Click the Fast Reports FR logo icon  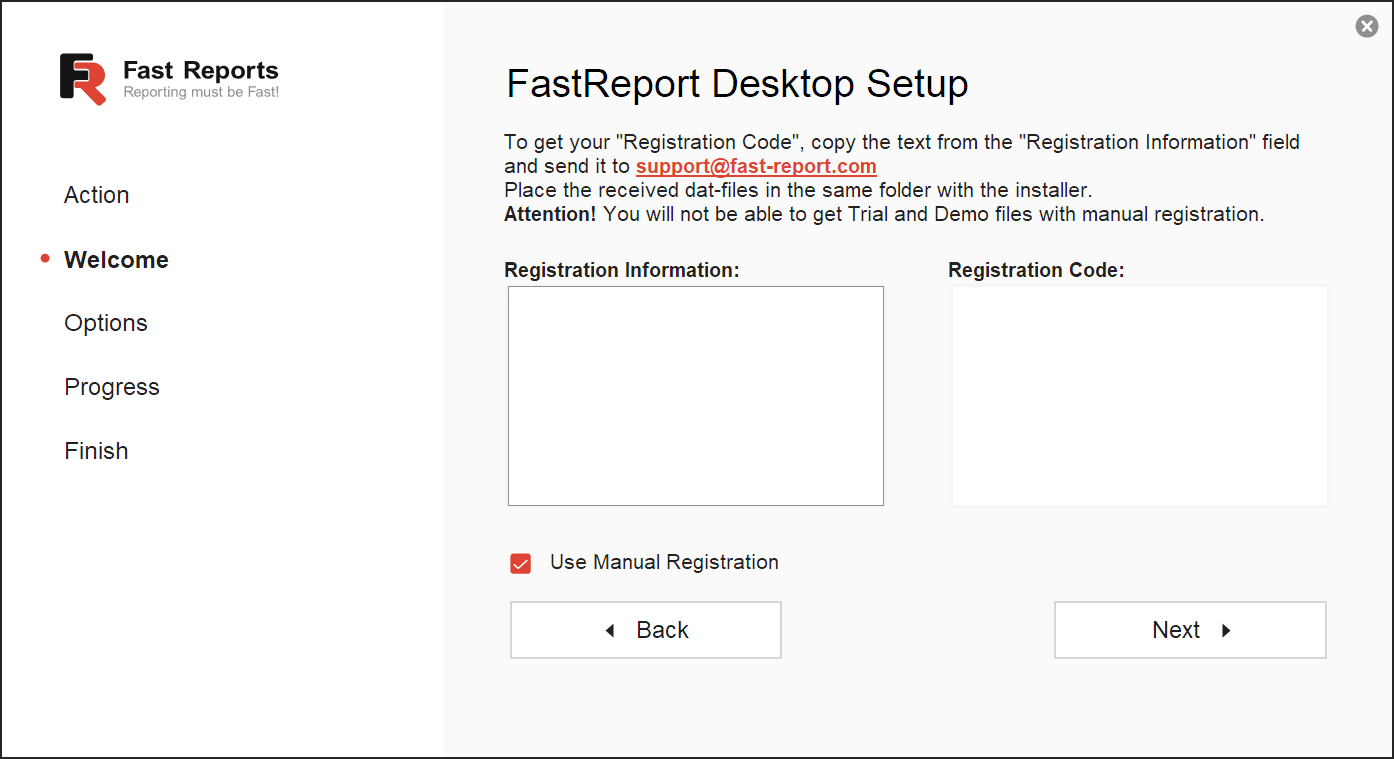point(83,79)
